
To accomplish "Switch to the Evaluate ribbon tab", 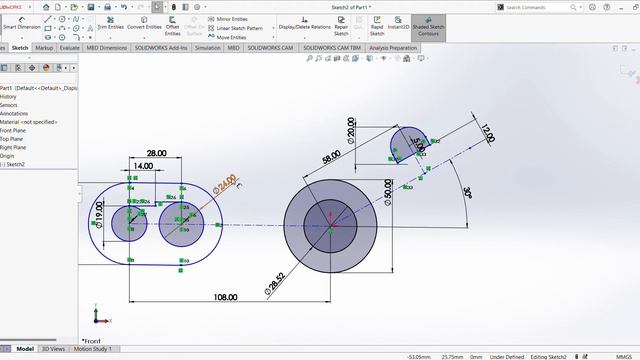I will click(x=69, y=48).
